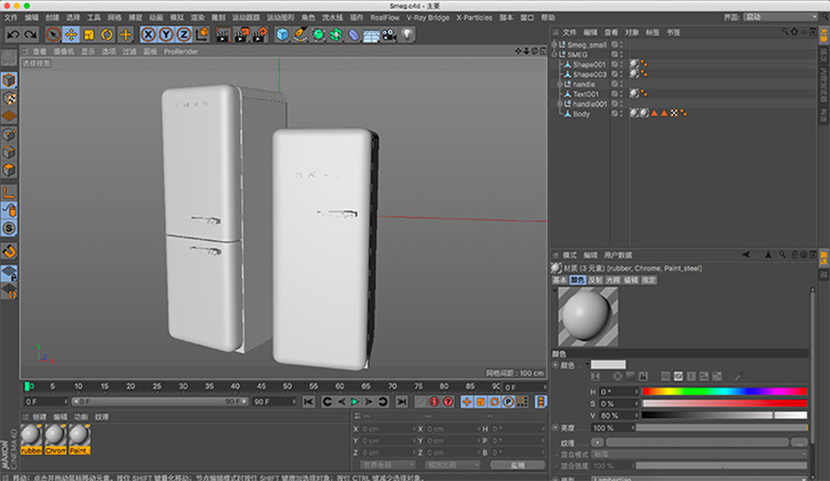Image resolution: width=830 pixels, height=481 pixels.
Task: Switch to Polygons mode
Action: click(x=9, y=170)
